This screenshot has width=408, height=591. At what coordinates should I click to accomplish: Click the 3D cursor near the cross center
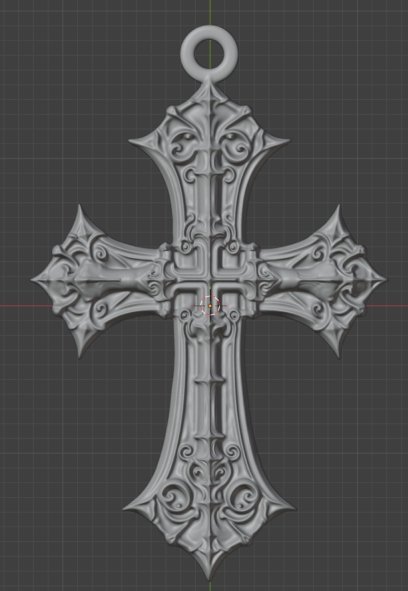click(209, 306)
